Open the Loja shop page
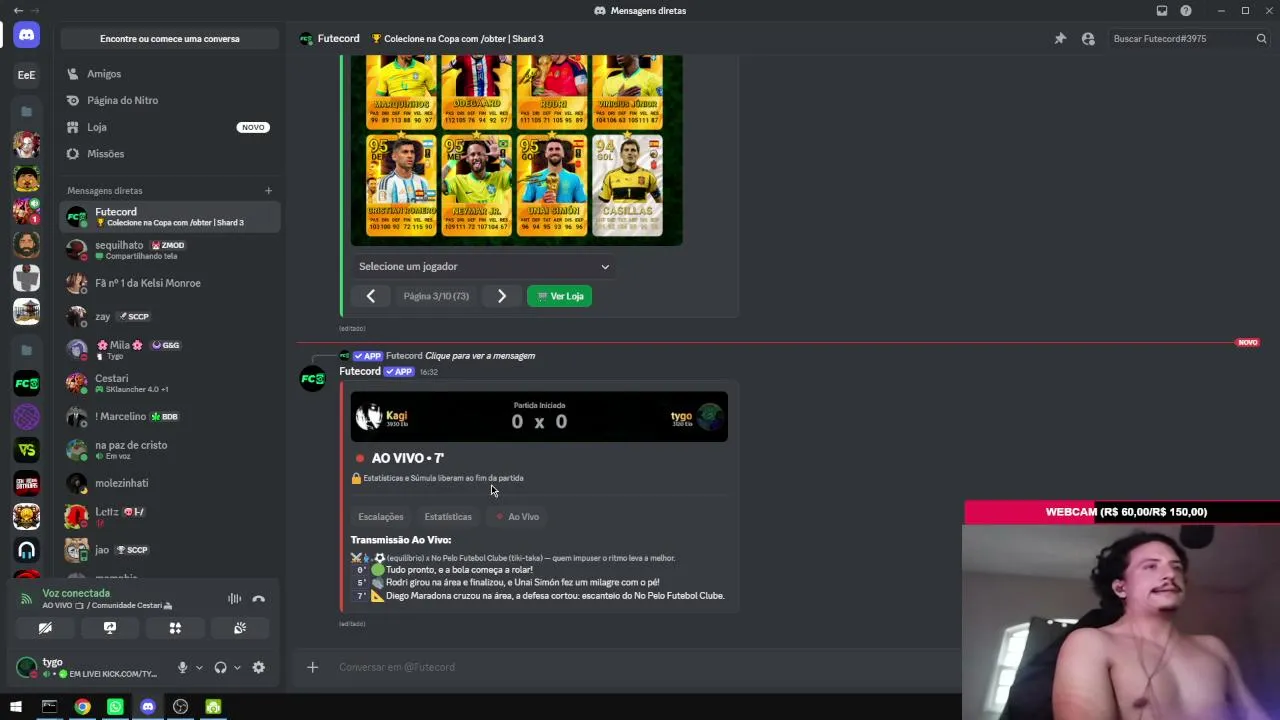Viewport: 1280px width, 720px height. [170, 127]
